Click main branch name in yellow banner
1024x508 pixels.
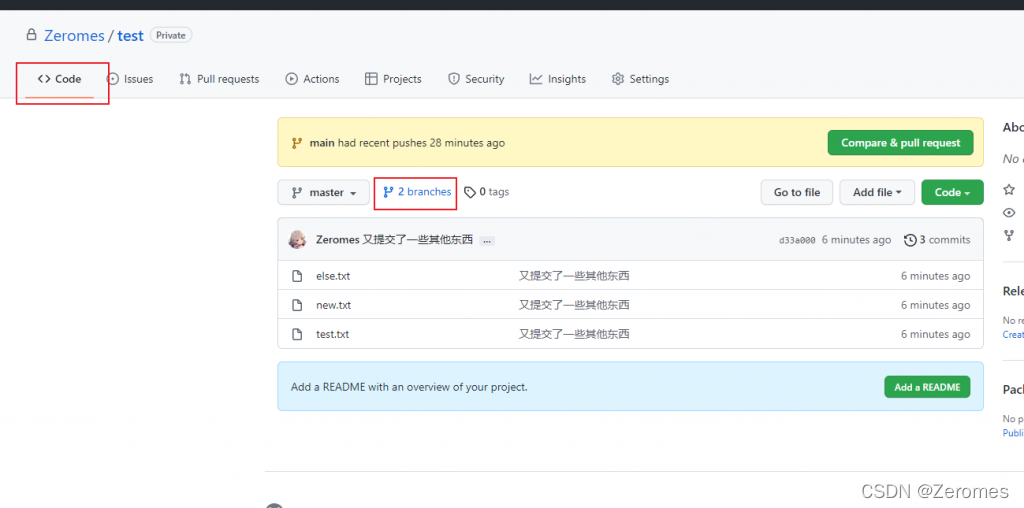point(322,143)
